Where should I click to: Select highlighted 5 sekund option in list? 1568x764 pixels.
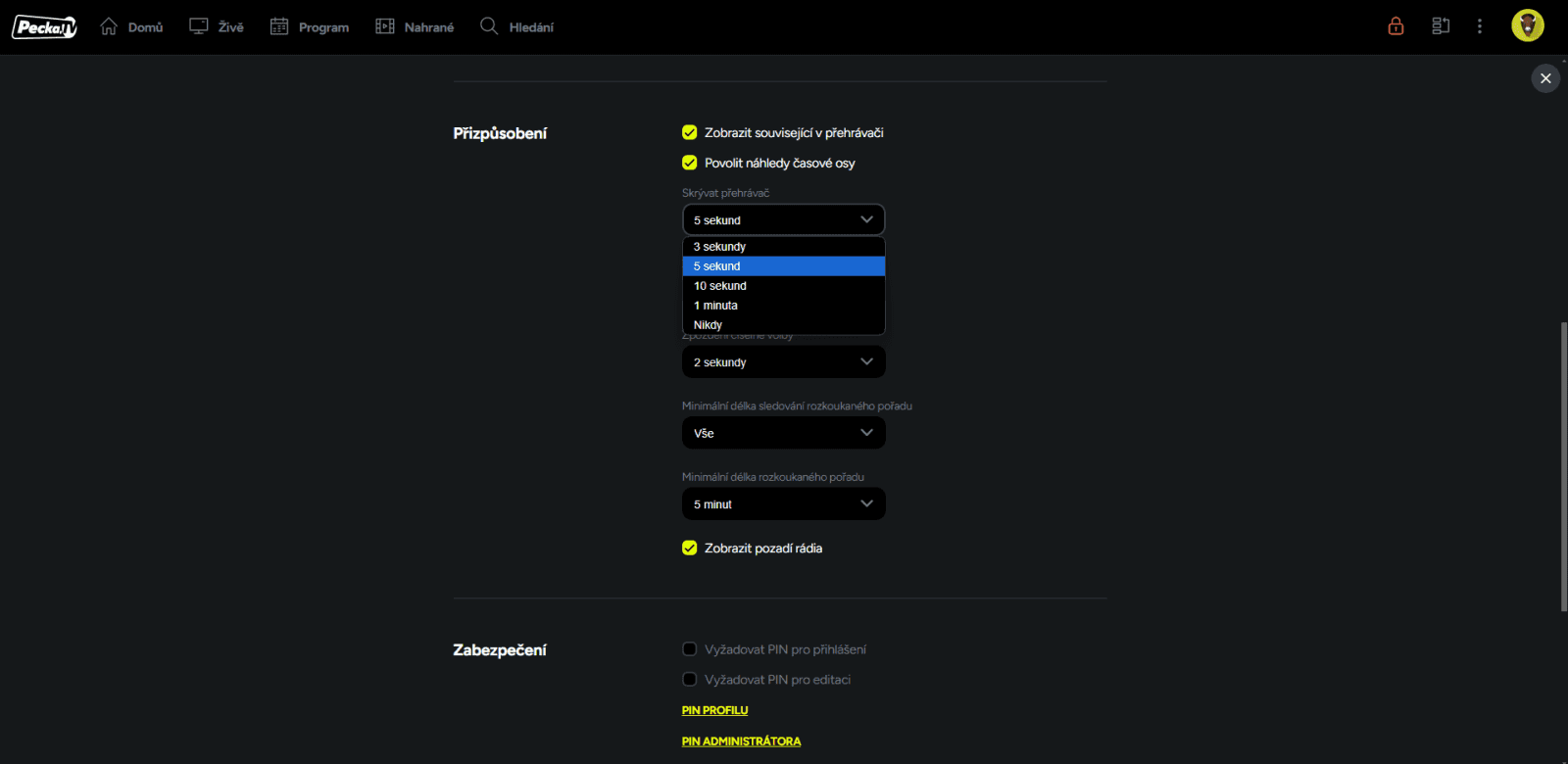pyautogui.click(x=784, y=266)
